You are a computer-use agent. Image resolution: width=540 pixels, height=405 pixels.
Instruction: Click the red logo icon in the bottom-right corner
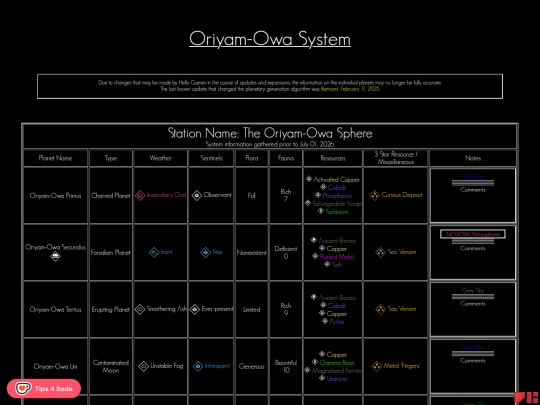tap(527, 398)
